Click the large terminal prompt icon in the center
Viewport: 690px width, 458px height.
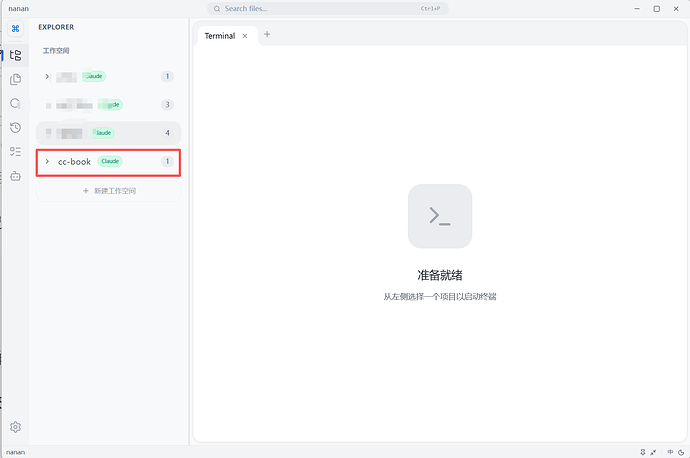[440, 216]
